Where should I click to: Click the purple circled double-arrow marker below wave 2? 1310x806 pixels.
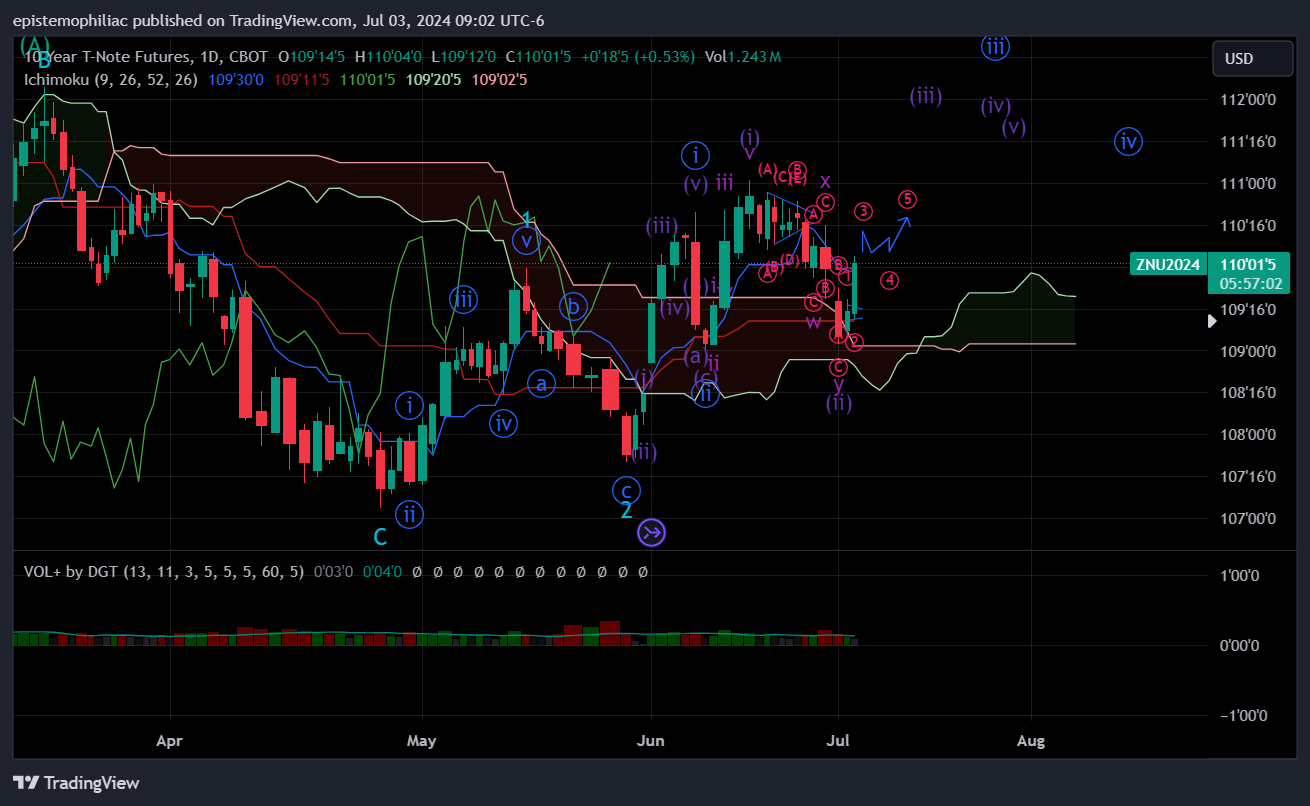(651, 532)
